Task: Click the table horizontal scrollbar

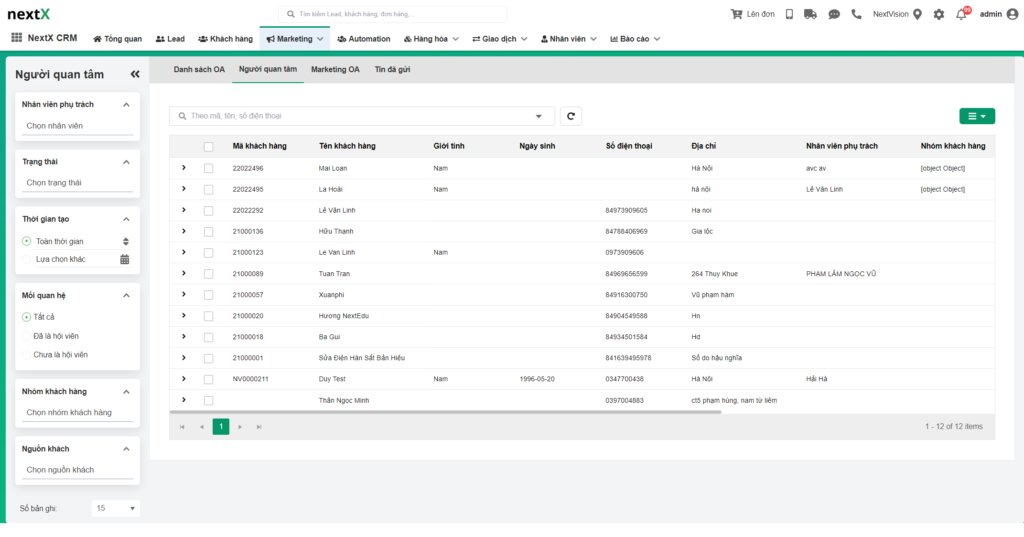Action: [450, 411]
